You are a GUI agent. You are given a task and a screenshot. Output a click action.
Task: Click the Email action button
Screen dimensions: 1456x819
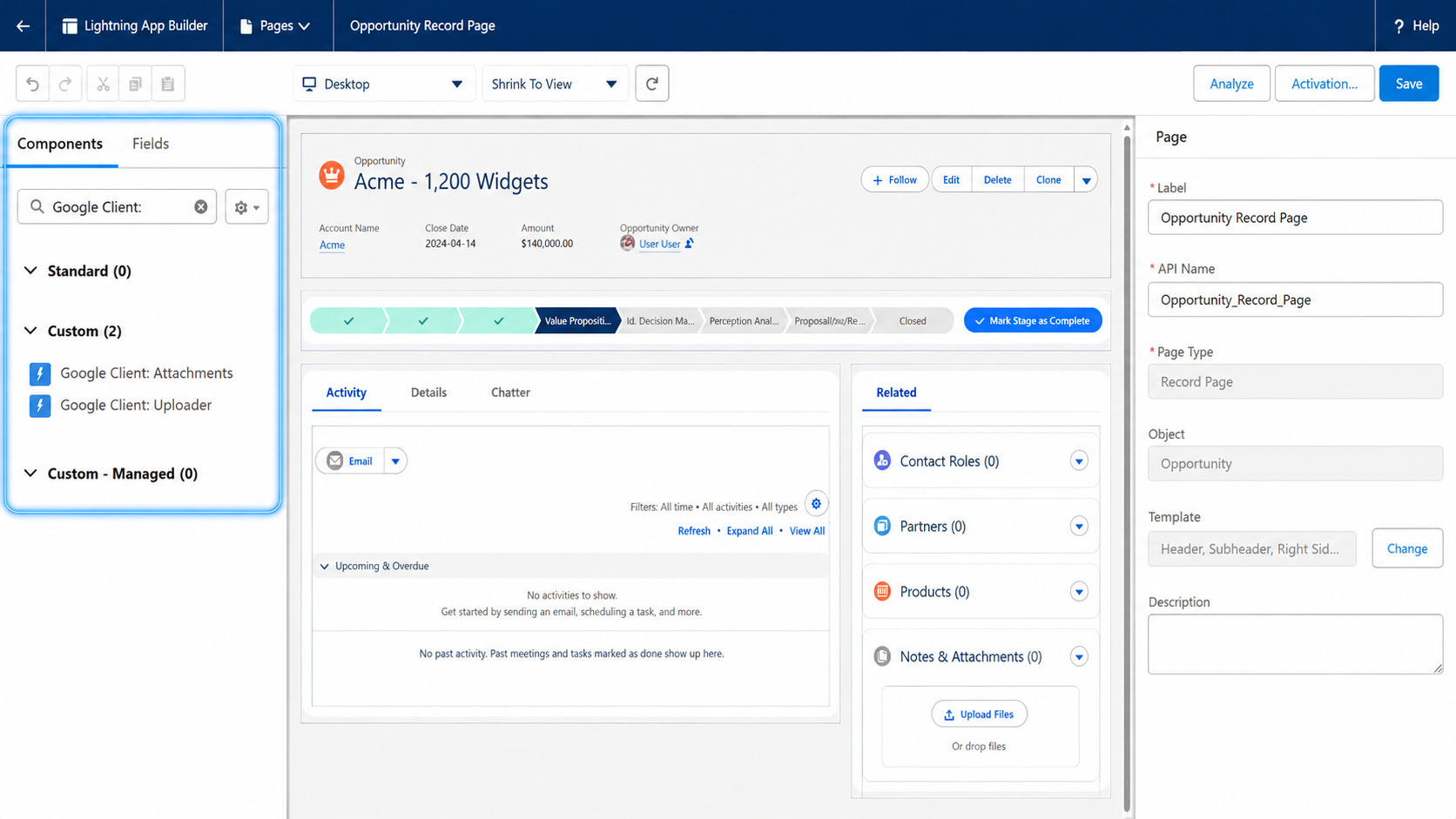pyautogui.click(x=350, y=461)
